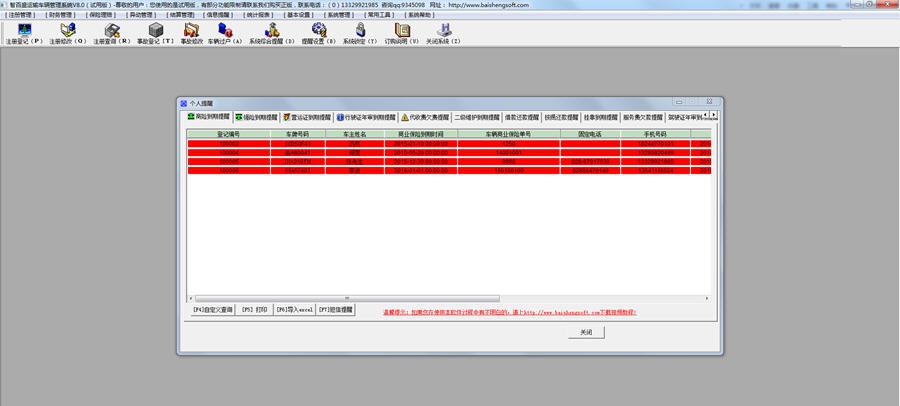Click the 系统锁定 (Y) lock icon

[360, 32]
